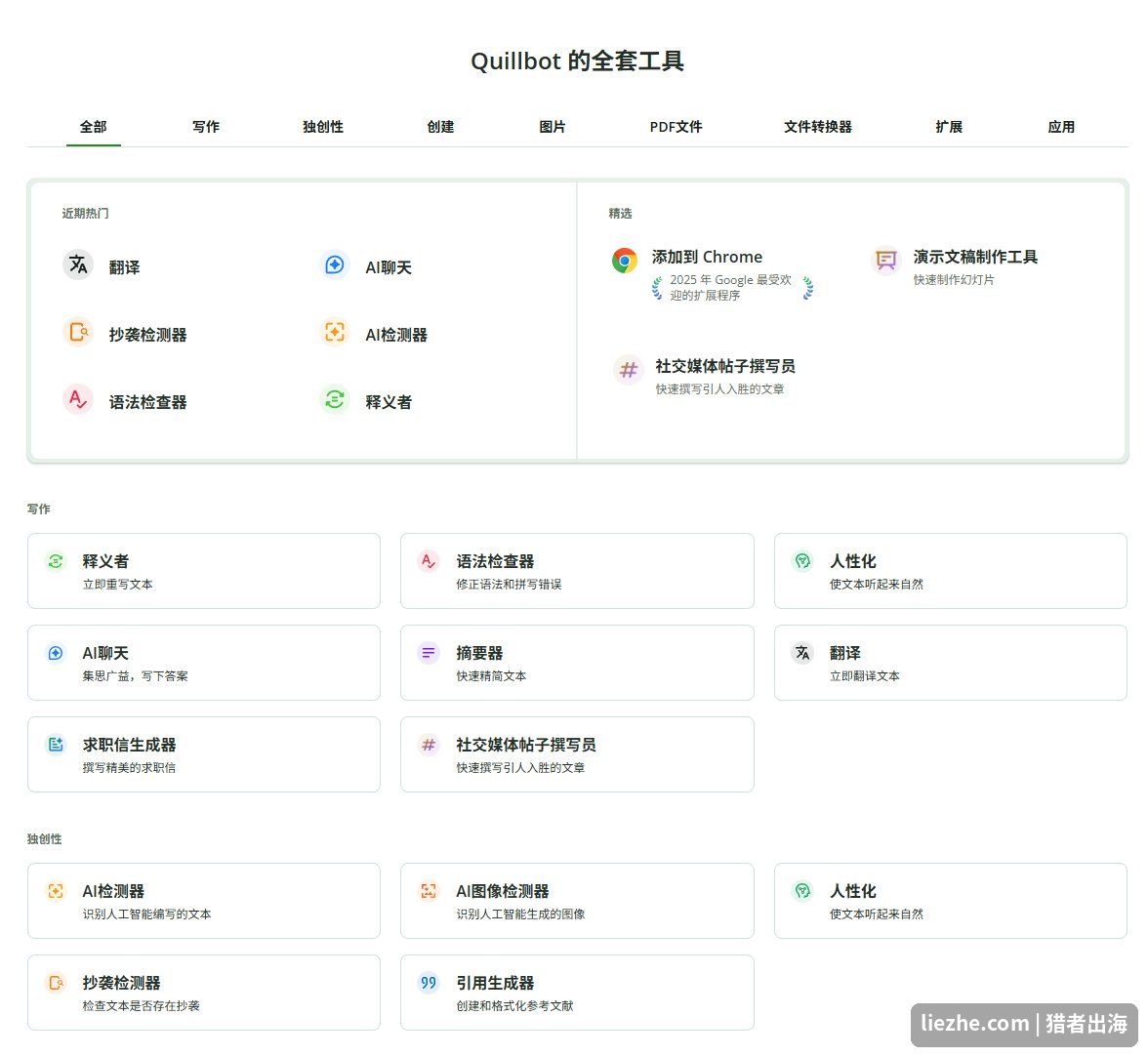
Task: Click the 人性化 icon in 独创性 section
Action: [802, 891]
